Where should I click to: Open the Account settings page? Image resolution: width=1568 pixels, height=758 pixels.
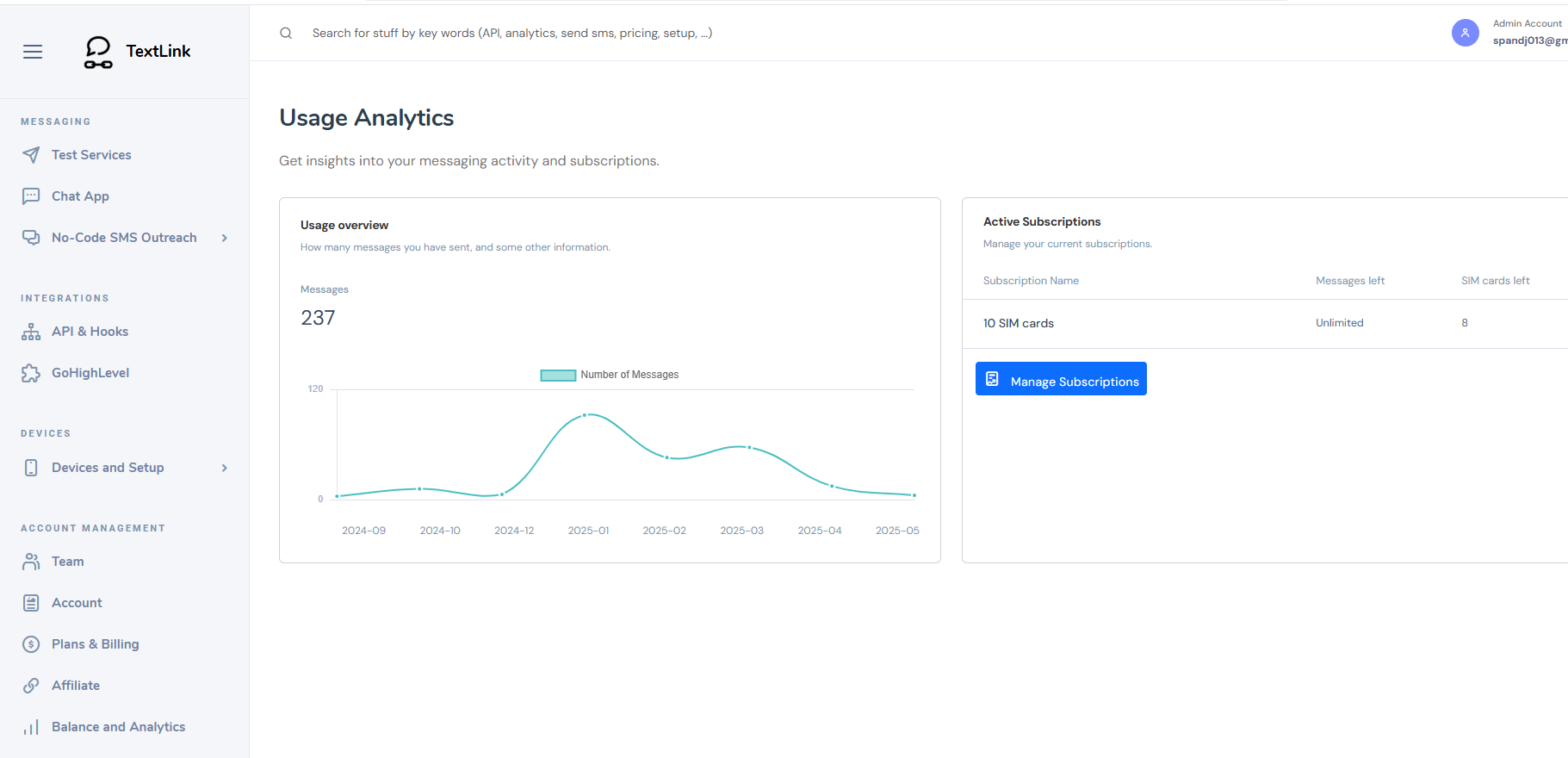tap(77, 603)
